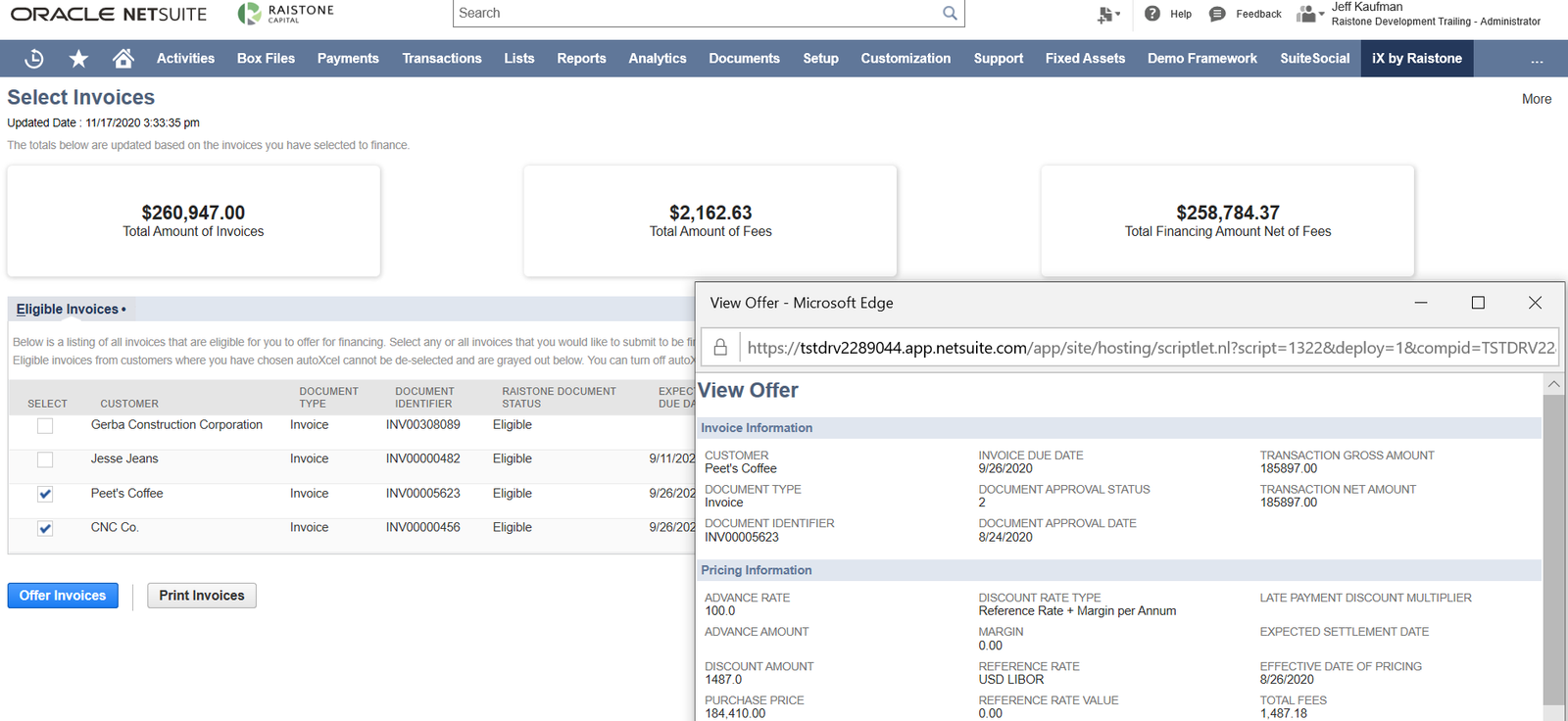This screenshot has height=721, width=1568.
Task: Click identifier INV00000456 in the CNC Co. row
Action: 422,528
